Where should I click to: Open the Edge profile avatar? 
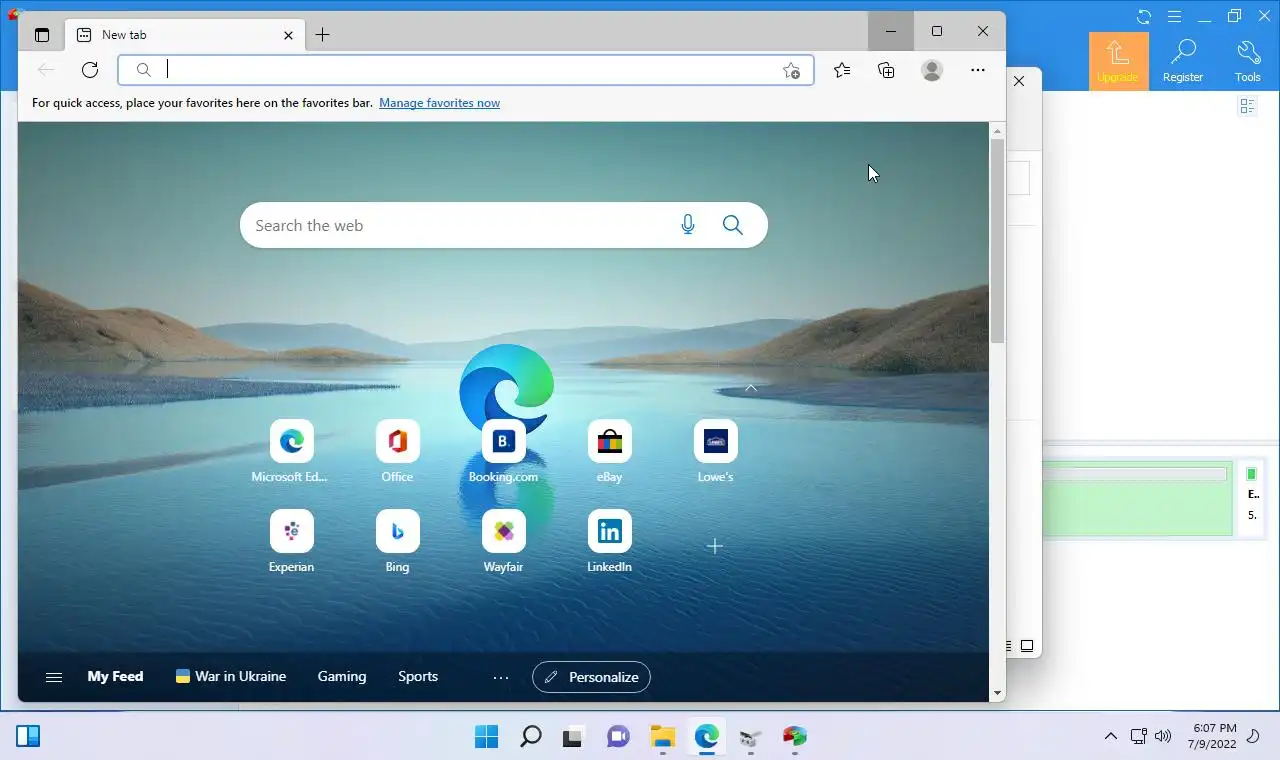point(932,70)
